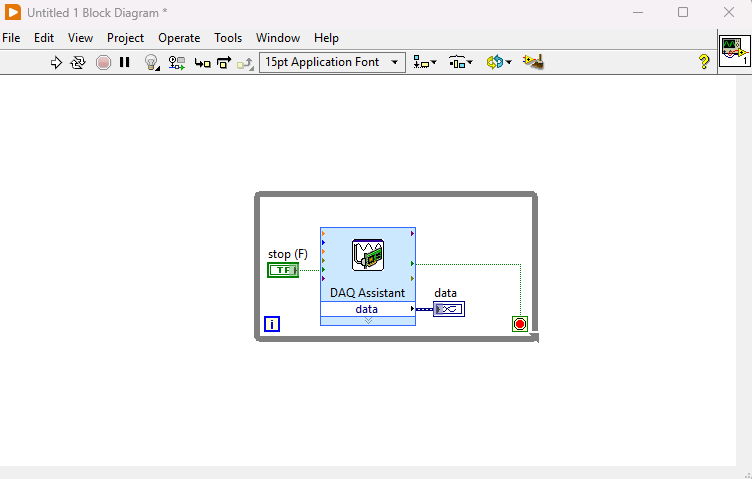Open the Distribute Objects dropdown
The height and width of the screenshot is (479, 752).
pos(460,62)
